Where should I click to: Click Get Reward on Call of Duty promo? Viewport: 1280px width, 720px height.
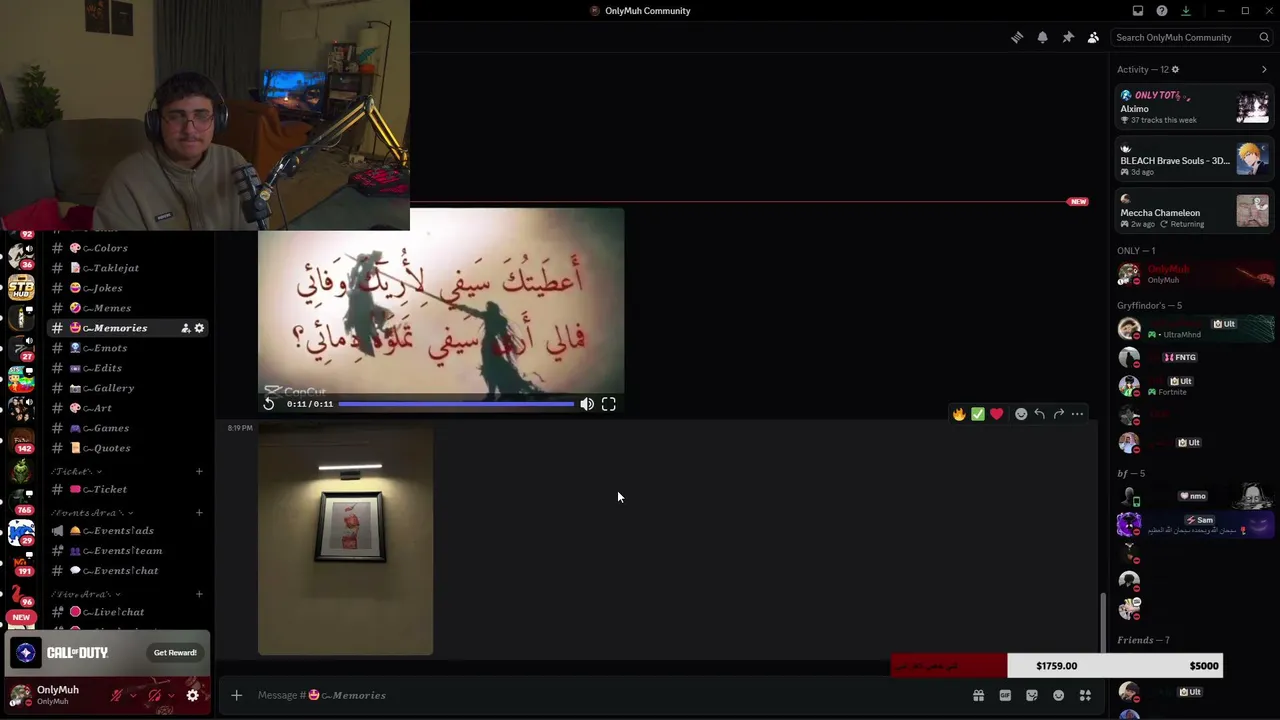click(x=175, y=653)
